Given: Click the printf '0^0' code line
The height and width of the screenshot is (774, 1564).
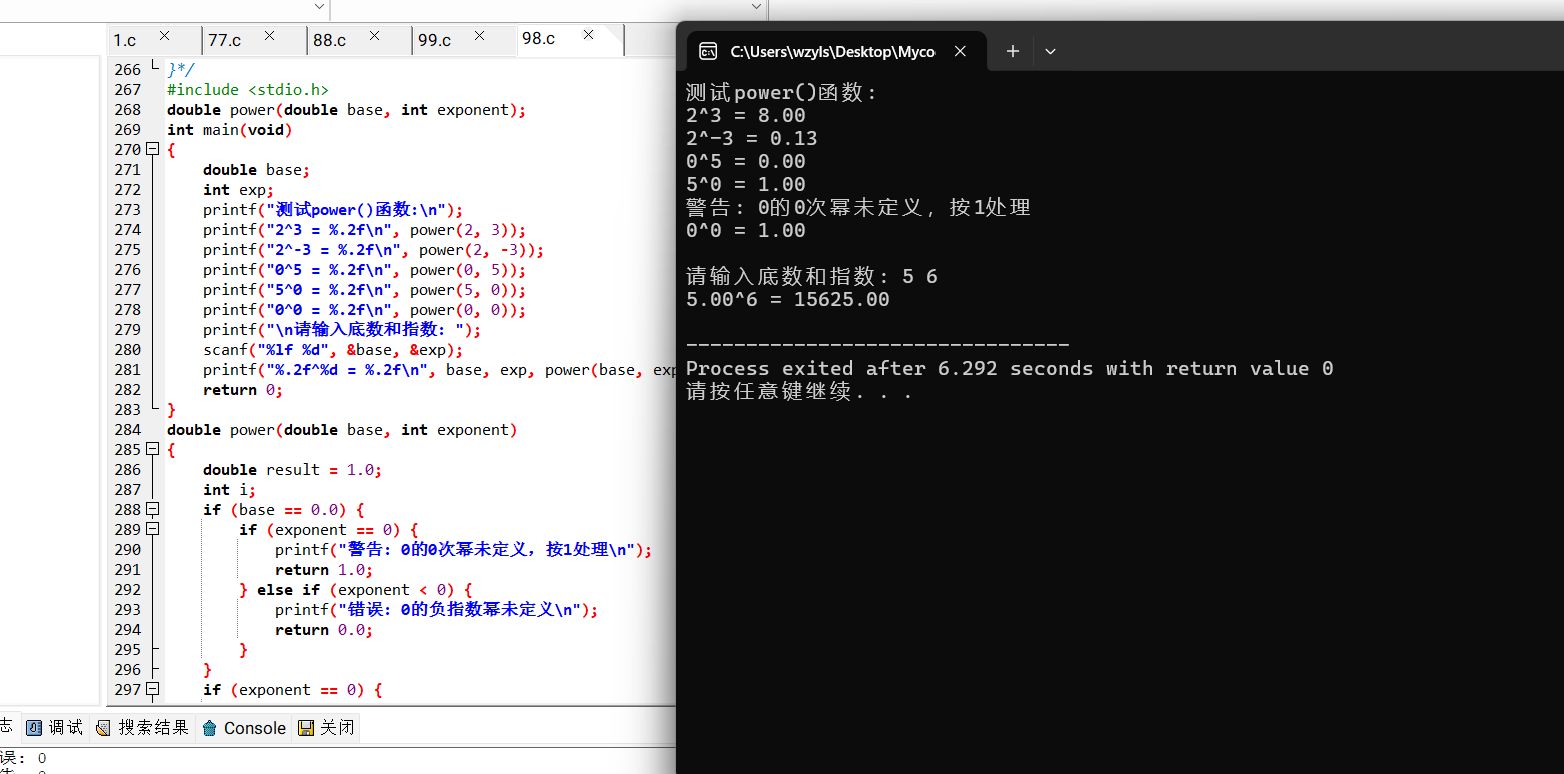Looking at the screenshot, I should click(x=364, y=310).
